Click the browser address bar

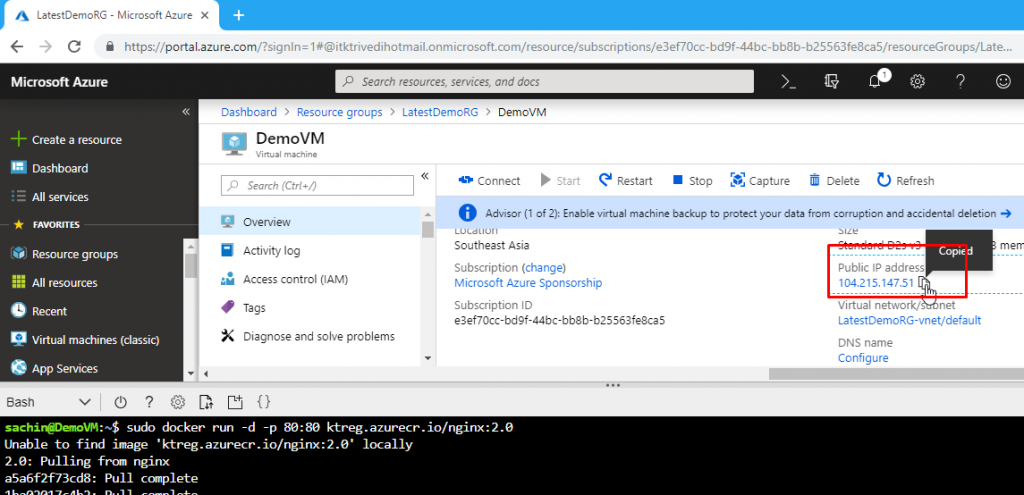[562, 46]
